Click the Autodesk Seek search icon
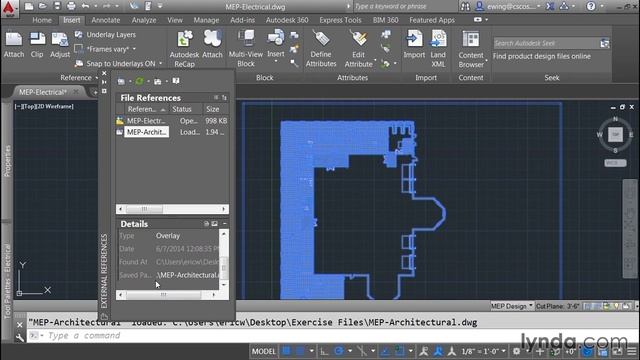Image resolution: width=640 pixels, height=360 pixels. [x=604, y=43]
